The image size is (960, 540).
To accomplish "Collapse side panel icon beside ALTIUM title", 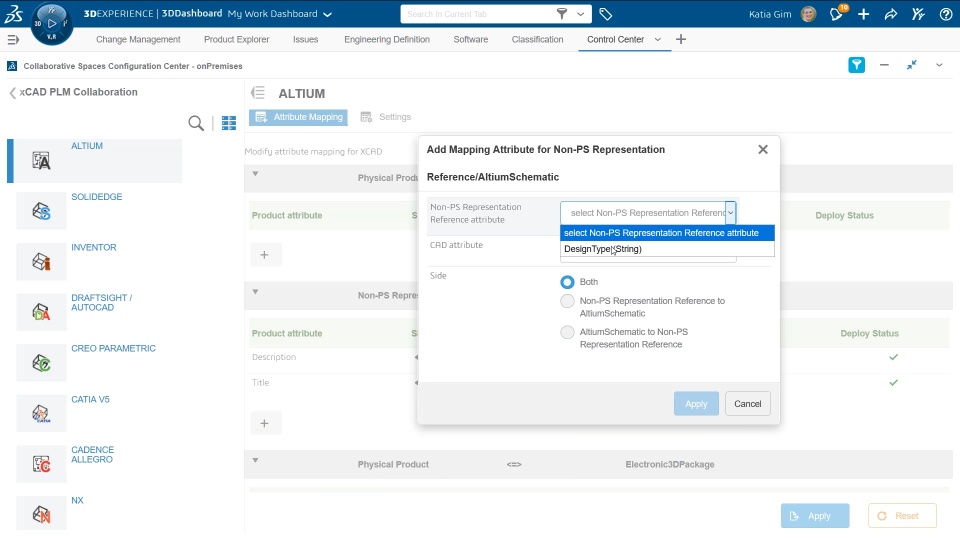I will [258, 92].
